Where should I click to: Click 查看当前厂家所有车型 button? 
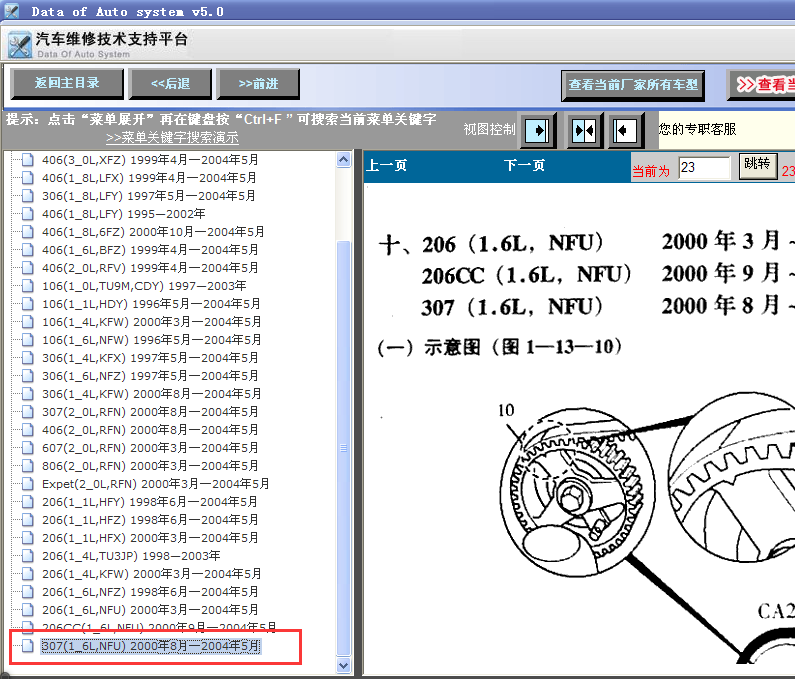pos(633,85)
